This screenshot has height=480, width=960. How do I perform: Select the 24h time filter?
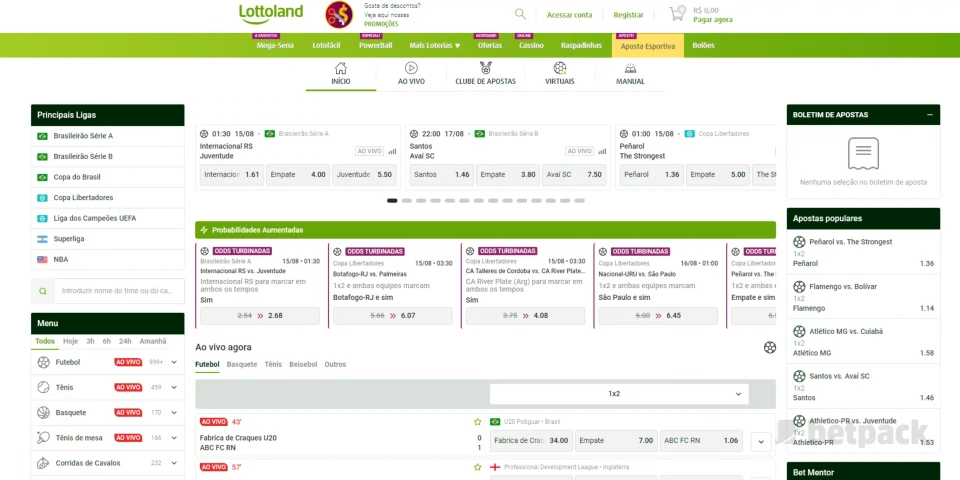tap(125, 341)
